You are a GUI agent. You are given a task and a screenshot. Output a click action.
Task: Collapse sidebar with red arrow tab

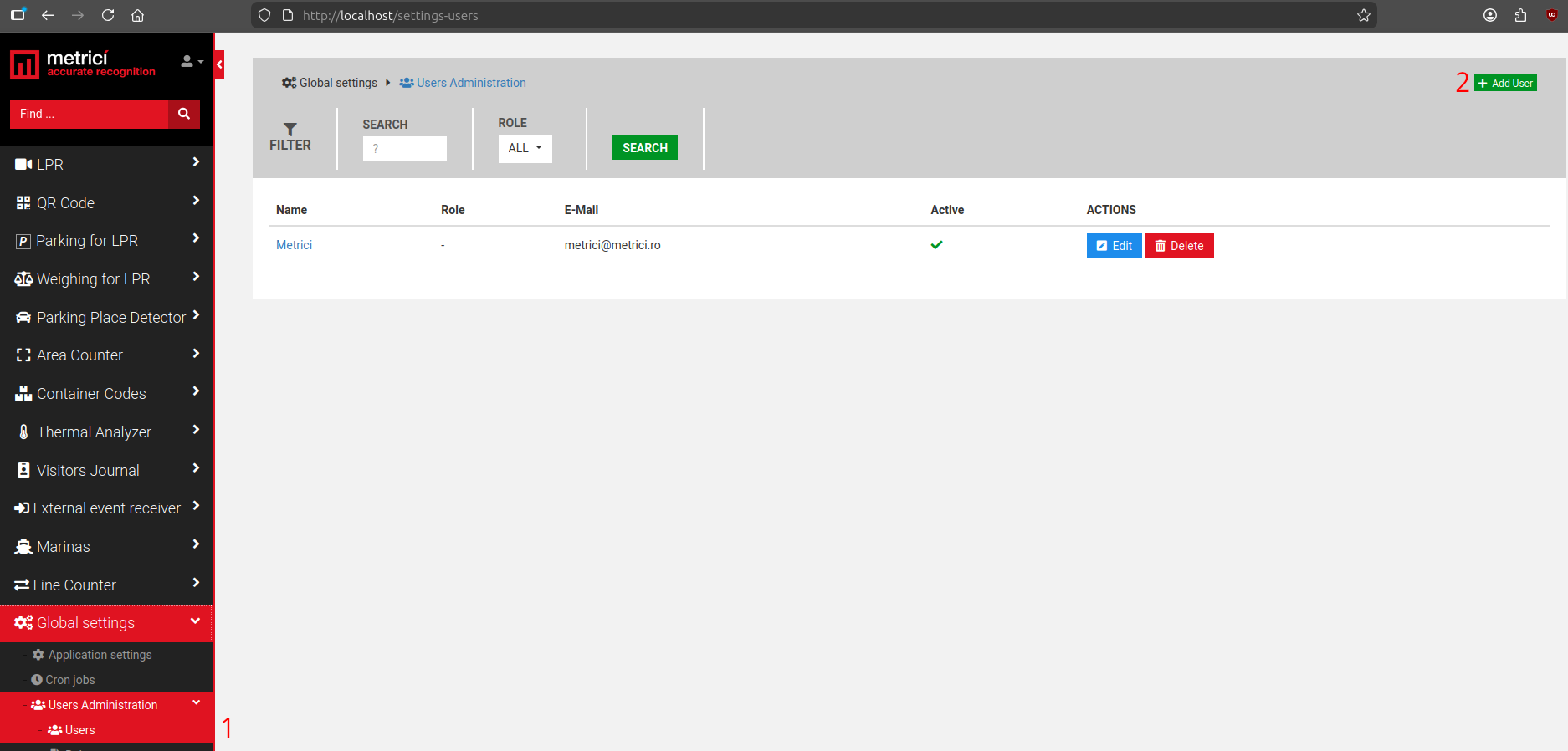coord(219,64)
